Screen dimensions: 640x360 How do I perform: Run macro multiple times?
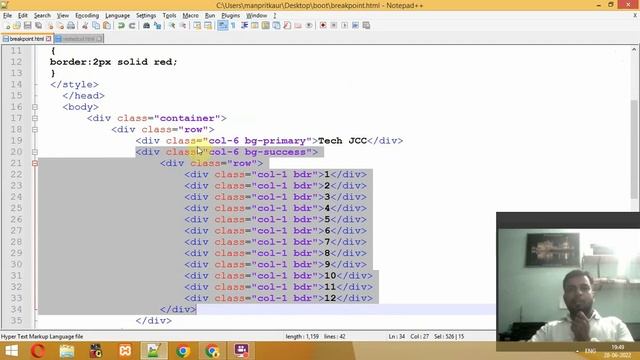point(356,26)
